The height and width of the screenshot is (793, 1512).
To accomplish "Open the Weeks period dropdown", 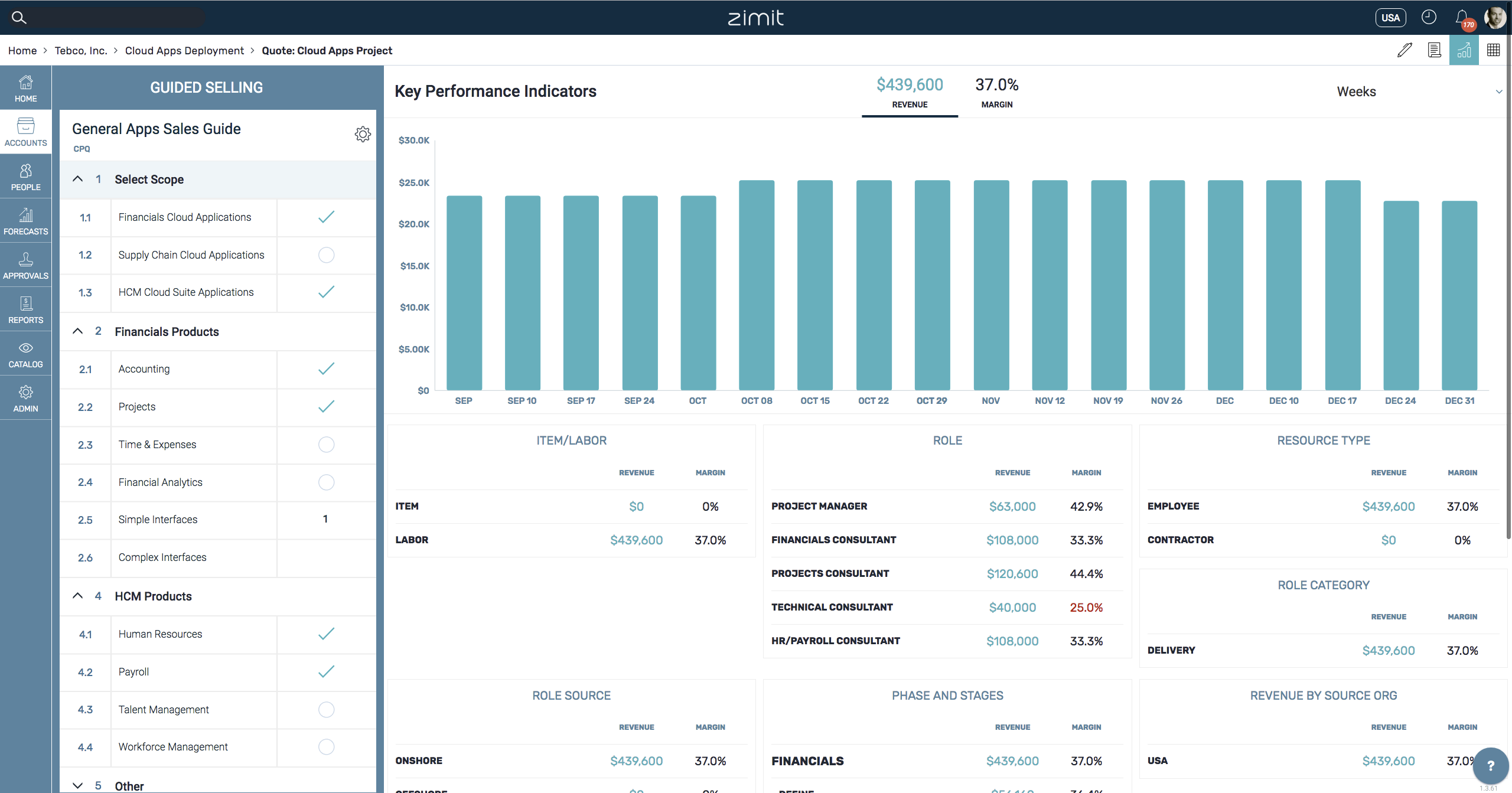I will [1417, 92].
